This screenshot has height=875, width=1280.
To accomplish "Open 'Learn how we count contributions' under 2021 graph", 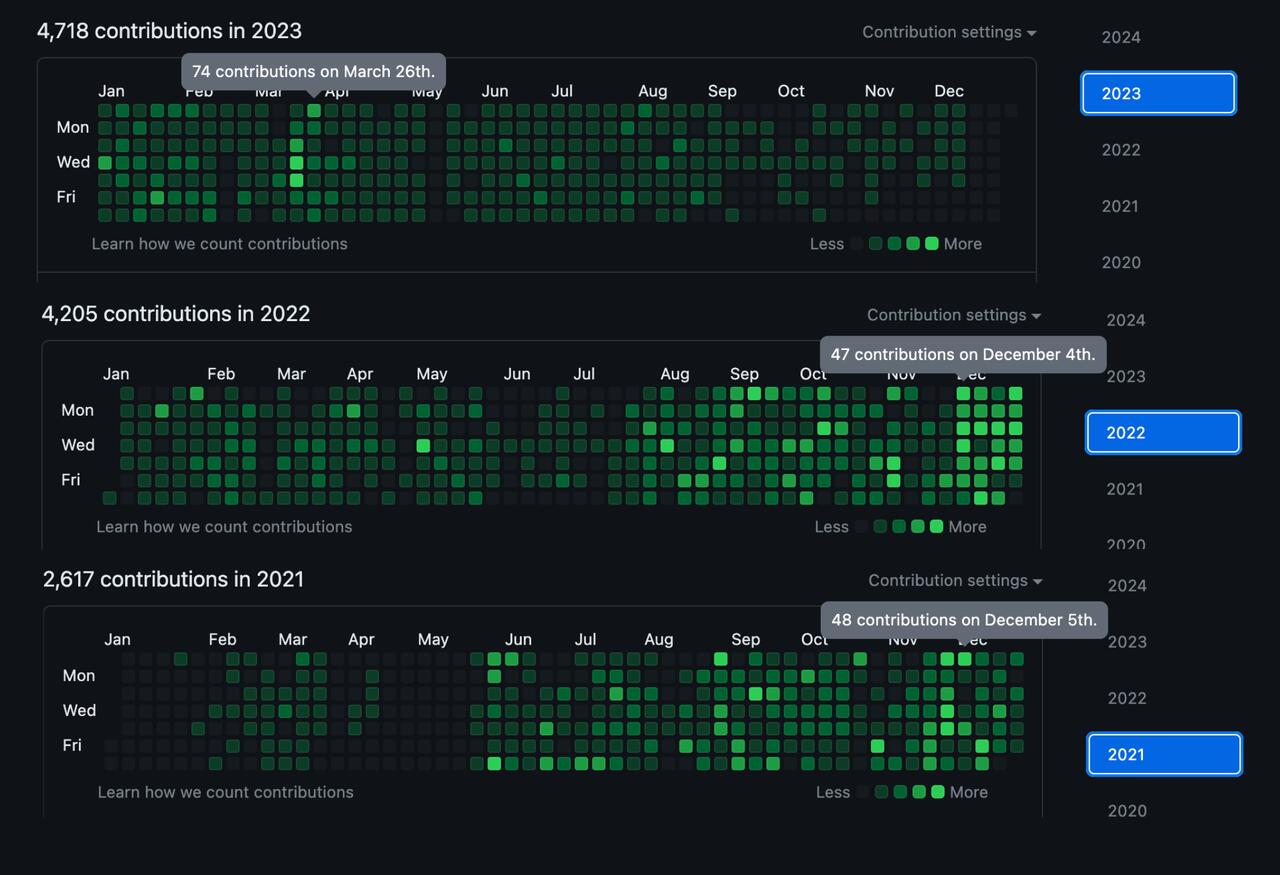I will (x=226, y=792).
